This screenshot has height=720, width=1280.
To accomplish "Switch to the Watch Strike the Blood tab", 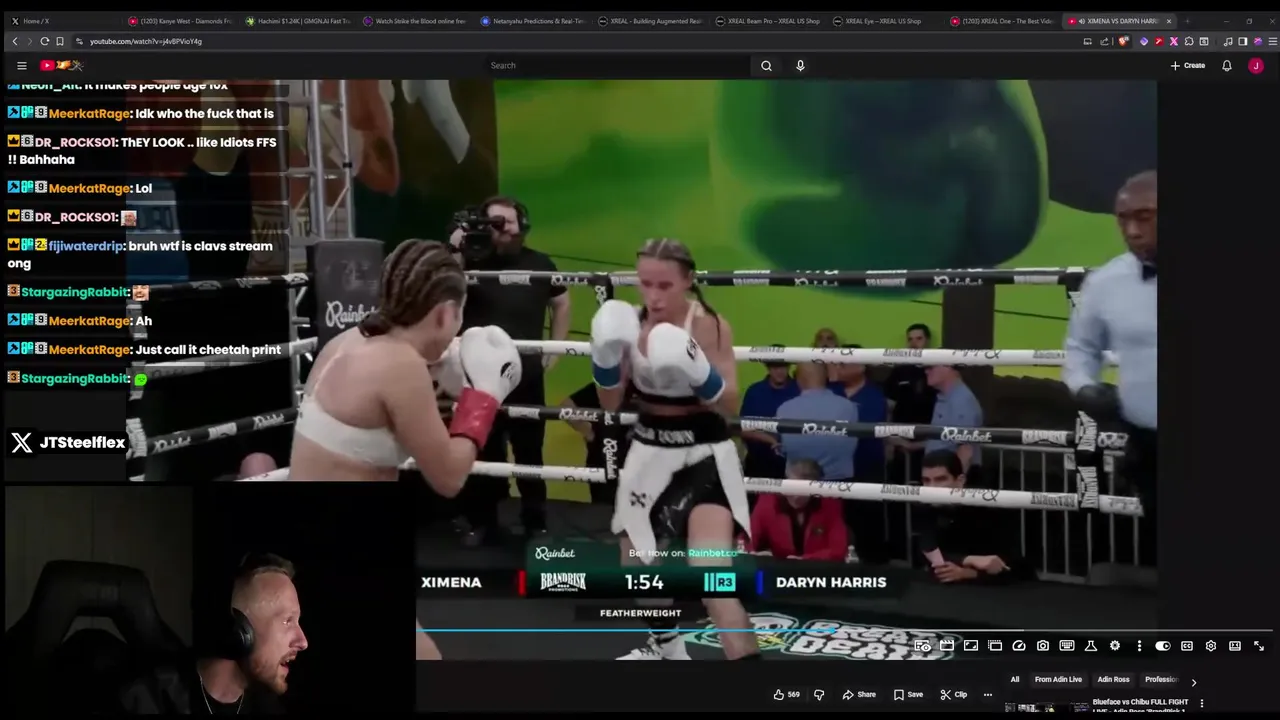I will coord(415,21).
